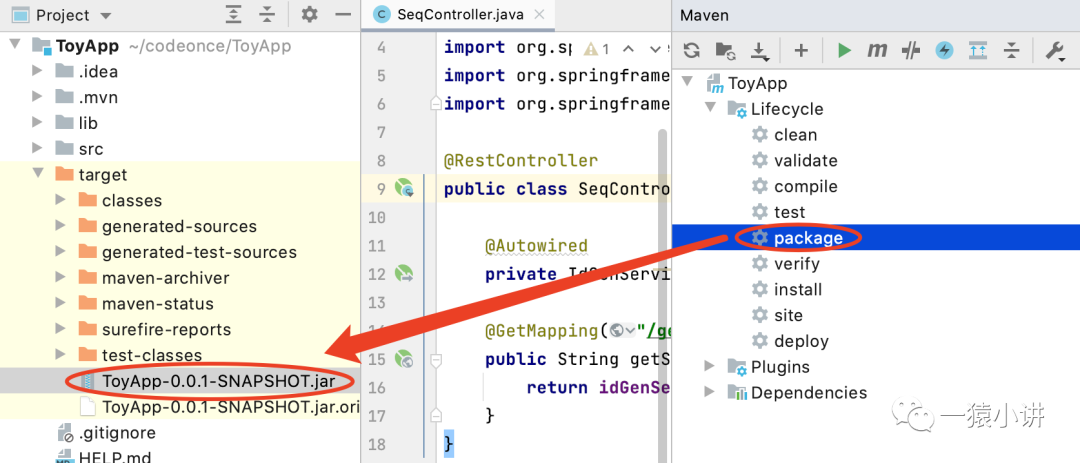The width and height of the screenshot is (1080, 463).
Task: Download sources and documentation icon
Action: pos(758,50)
